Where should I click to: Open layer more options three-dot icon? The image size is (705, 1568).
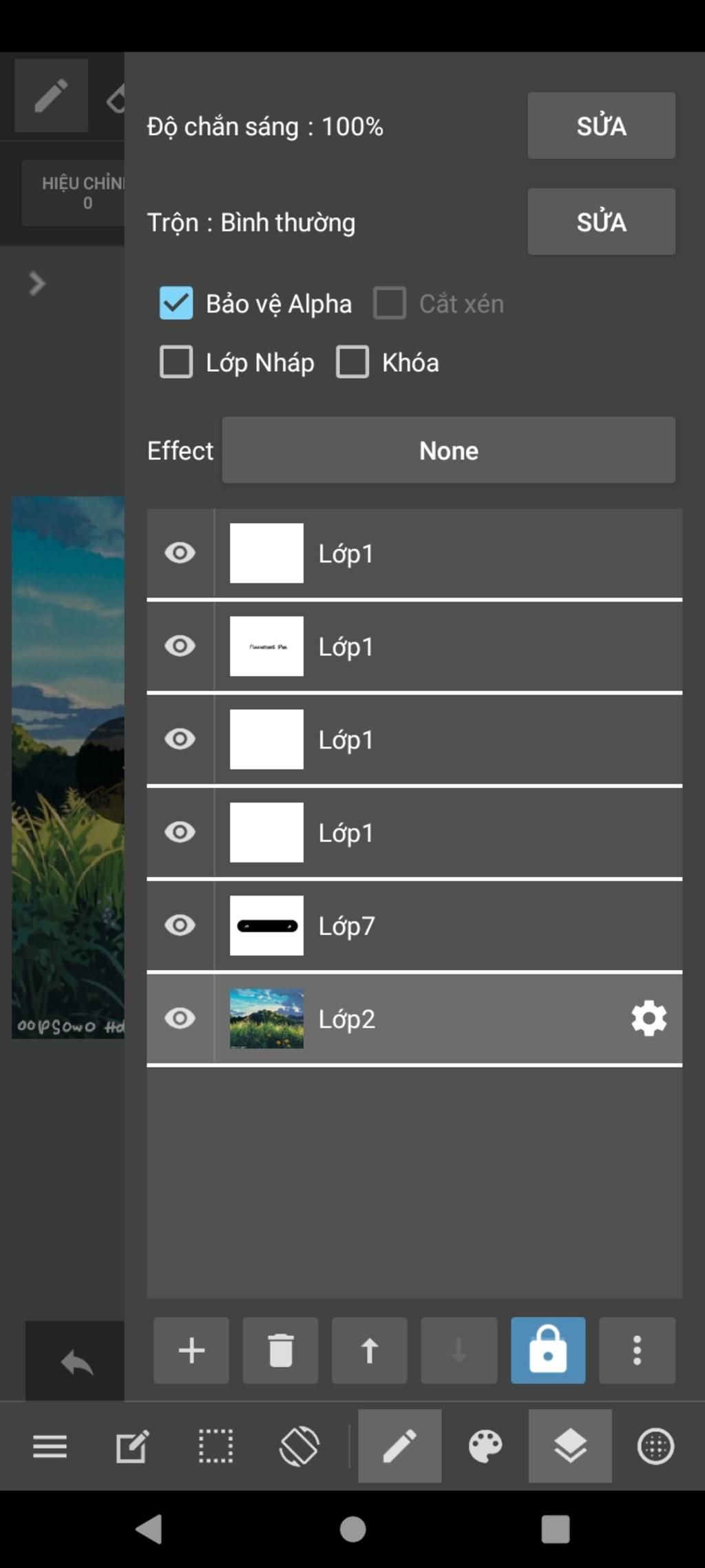pos(638,1350)
